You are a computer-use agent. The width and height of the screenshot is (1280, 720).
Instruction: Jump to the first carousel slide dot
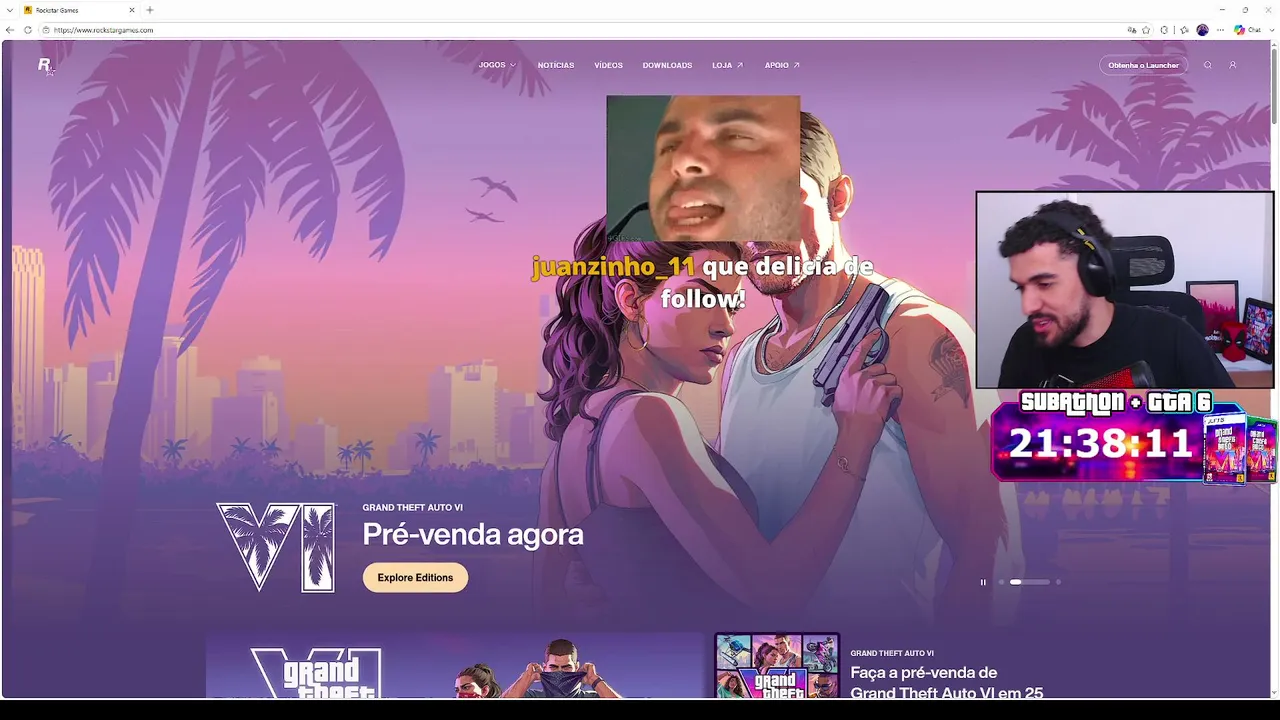point(1001,582)
